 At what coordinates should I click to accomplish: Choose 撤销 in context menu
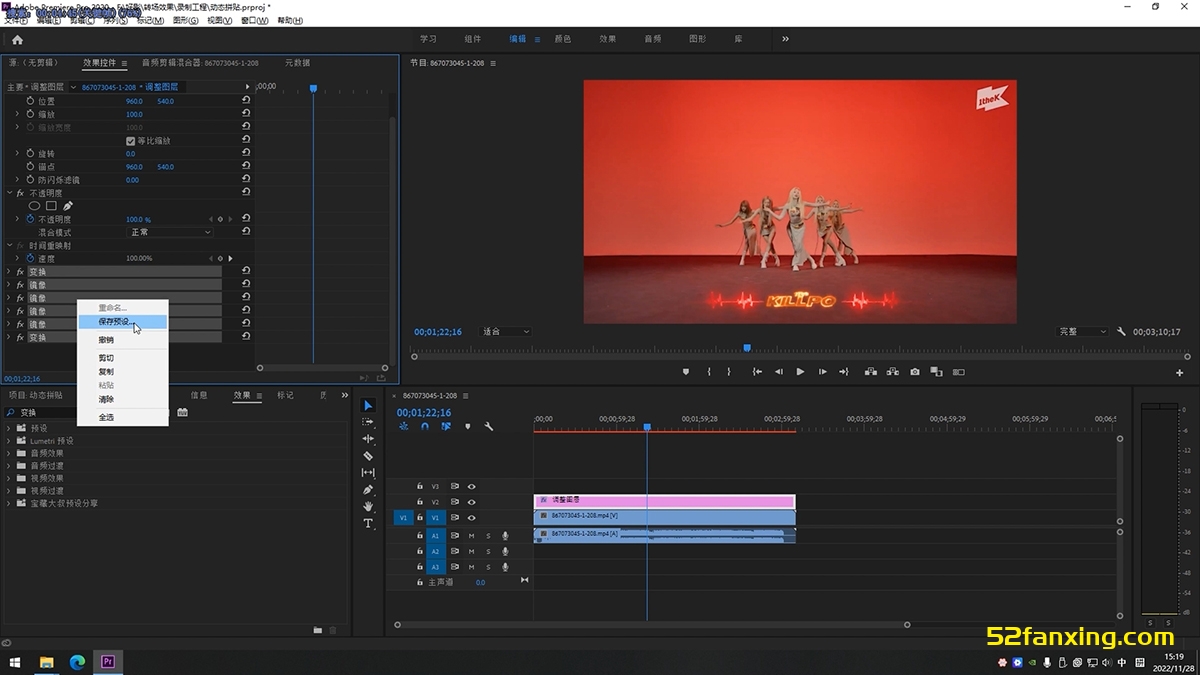point(123,340)
